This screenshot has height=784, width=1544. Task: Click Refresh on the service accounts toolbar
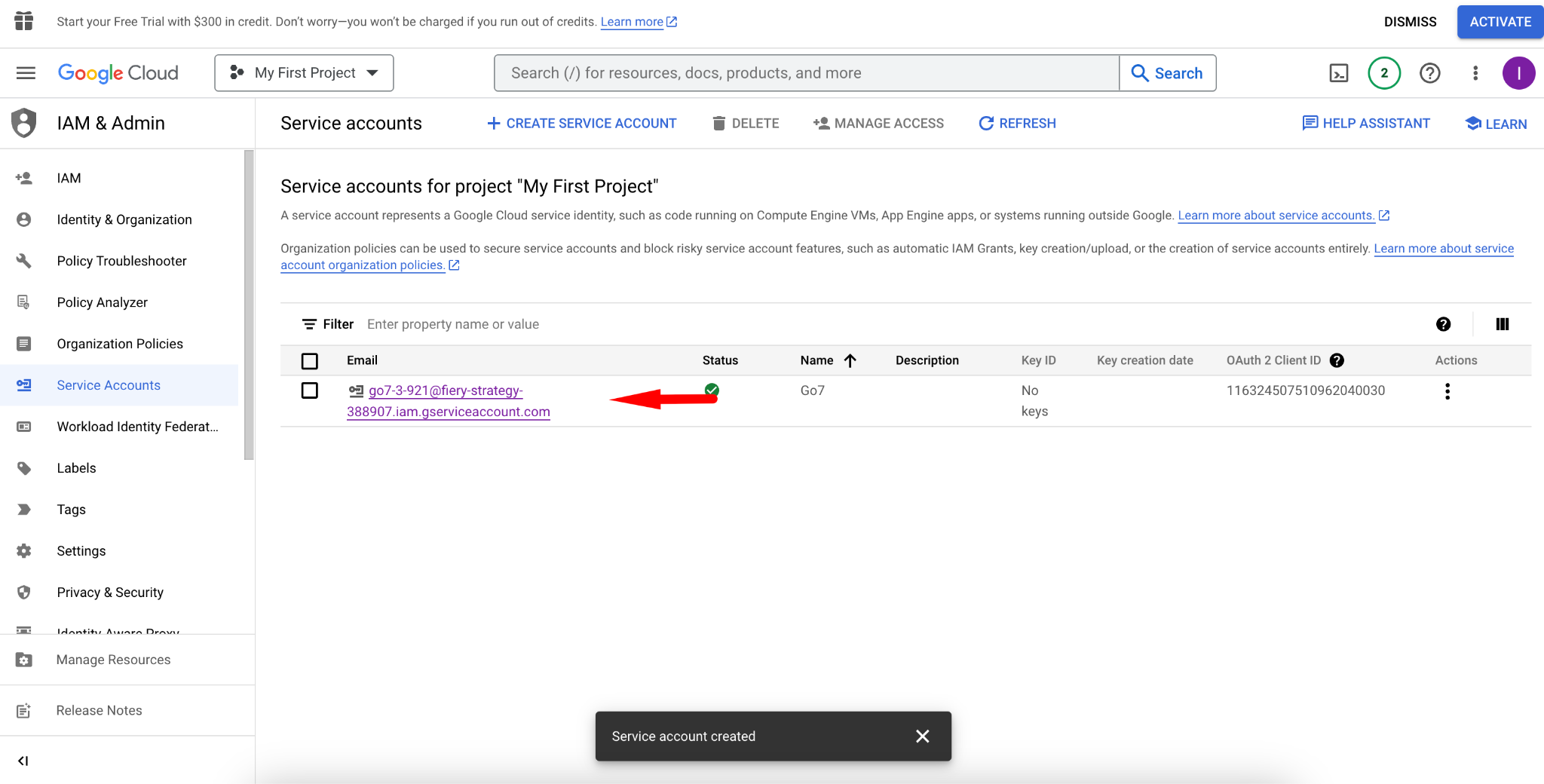pos(1016,123)
